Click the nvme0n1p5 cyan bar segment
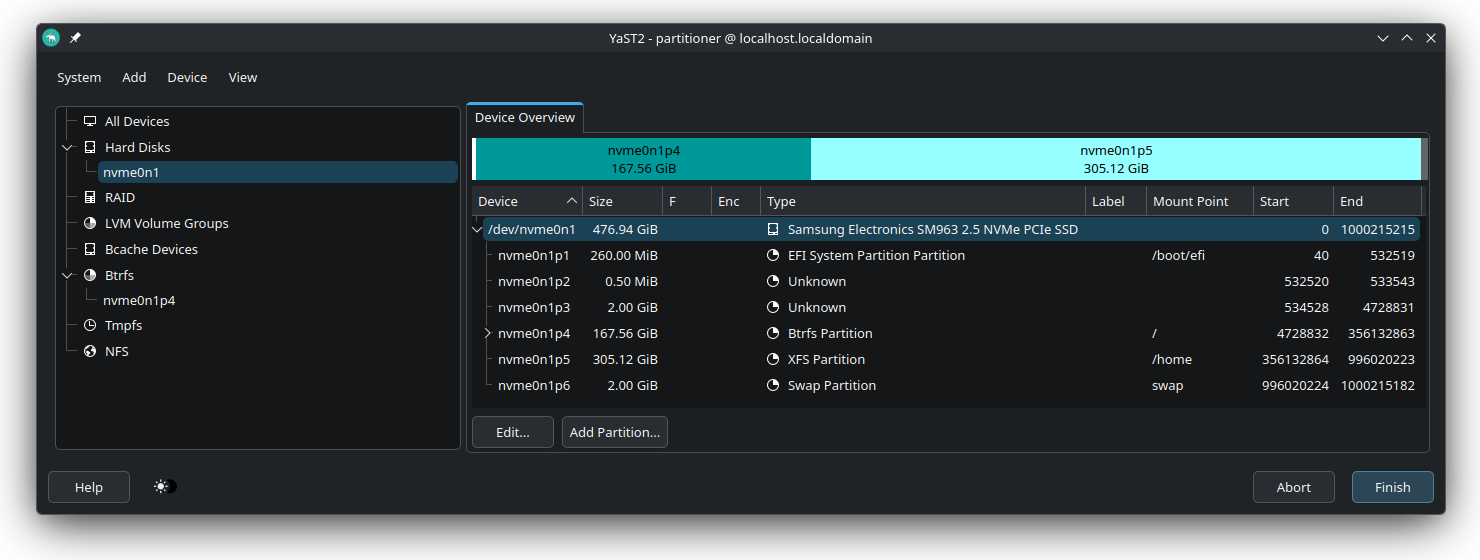This screenshot has height=560, width=1480. (x=1116, y=159)
